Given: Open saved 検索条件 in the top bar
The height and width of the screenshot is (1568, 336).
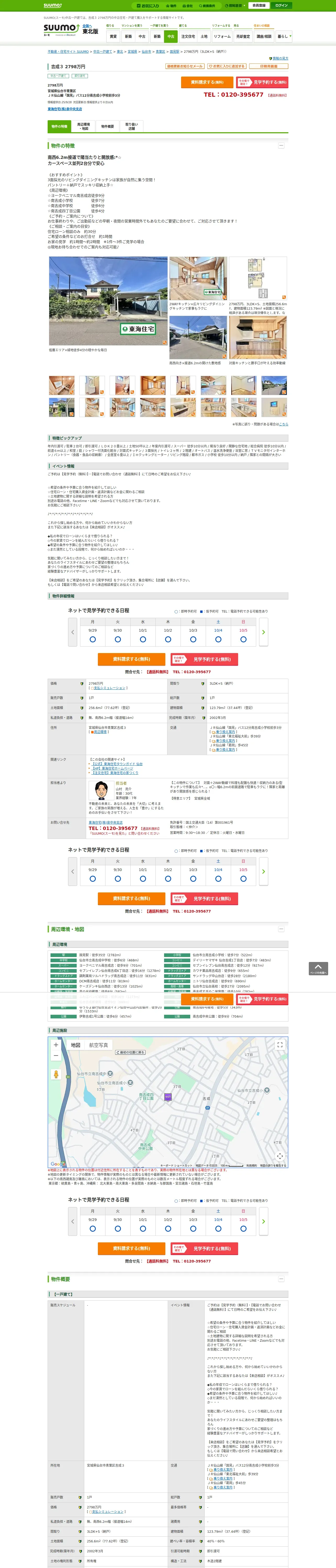Looking at the screenshot, I should pyautogui.click(x=207, y=5).
